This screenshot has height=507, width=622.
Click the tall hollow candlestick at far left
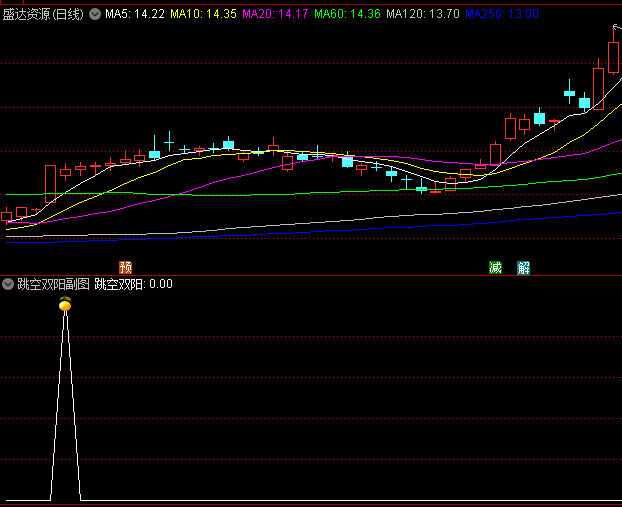(50, 184)
